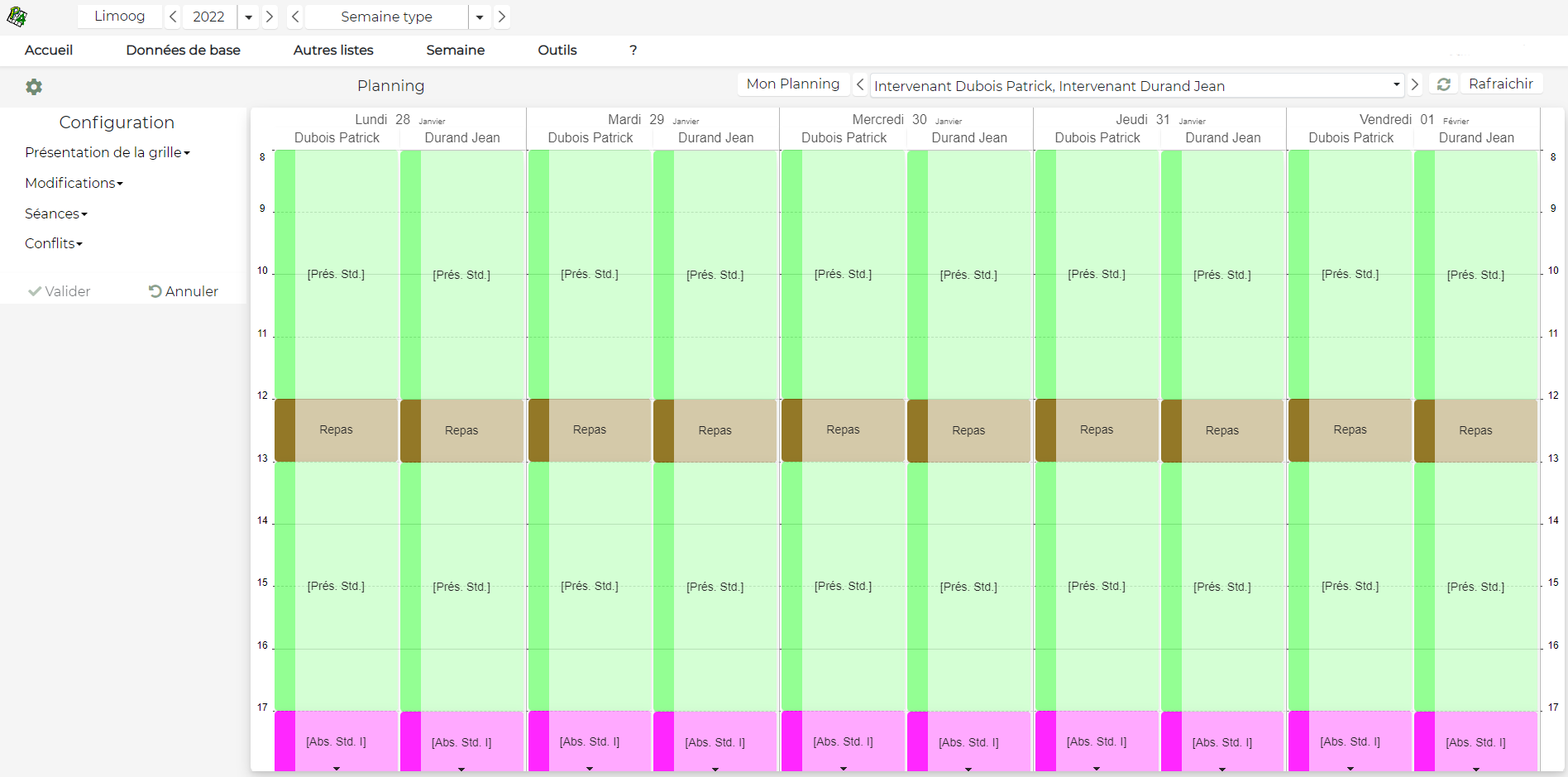This screenshot has height=777, width=1568.
Task: Click the Annuler button
Action: pos(184,291)
